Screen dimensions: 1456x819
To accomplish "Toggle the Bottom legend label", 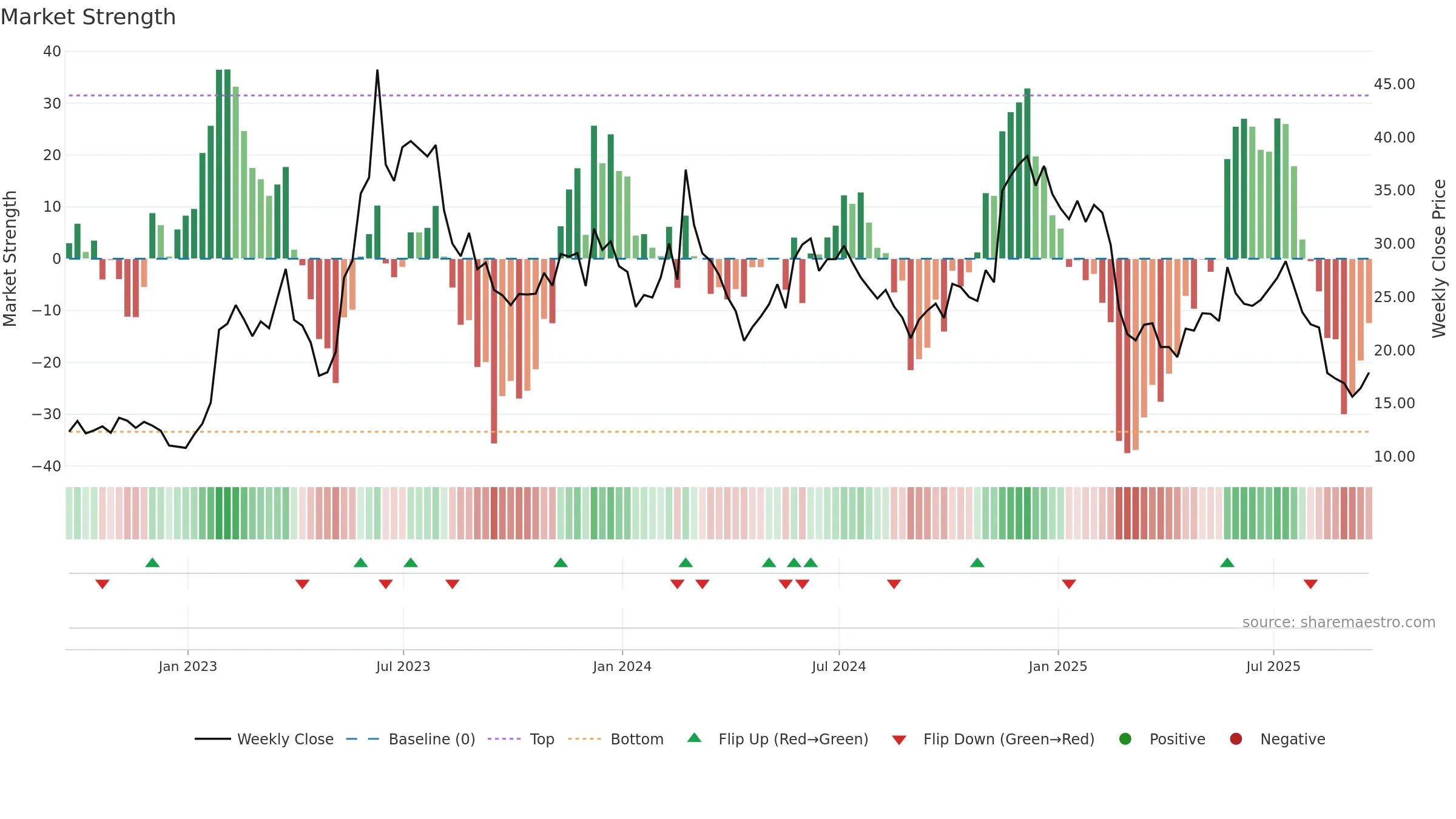I will tap(637, 739).
